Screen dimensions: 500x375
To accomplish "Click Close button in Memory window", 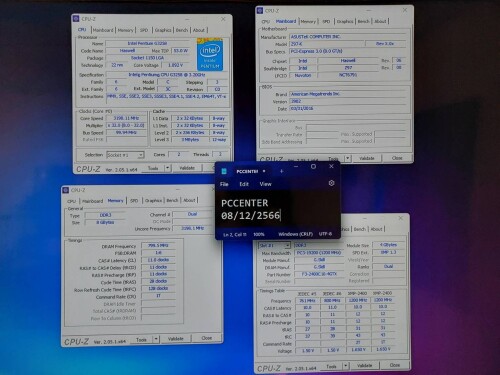I will tap(207, 338).
